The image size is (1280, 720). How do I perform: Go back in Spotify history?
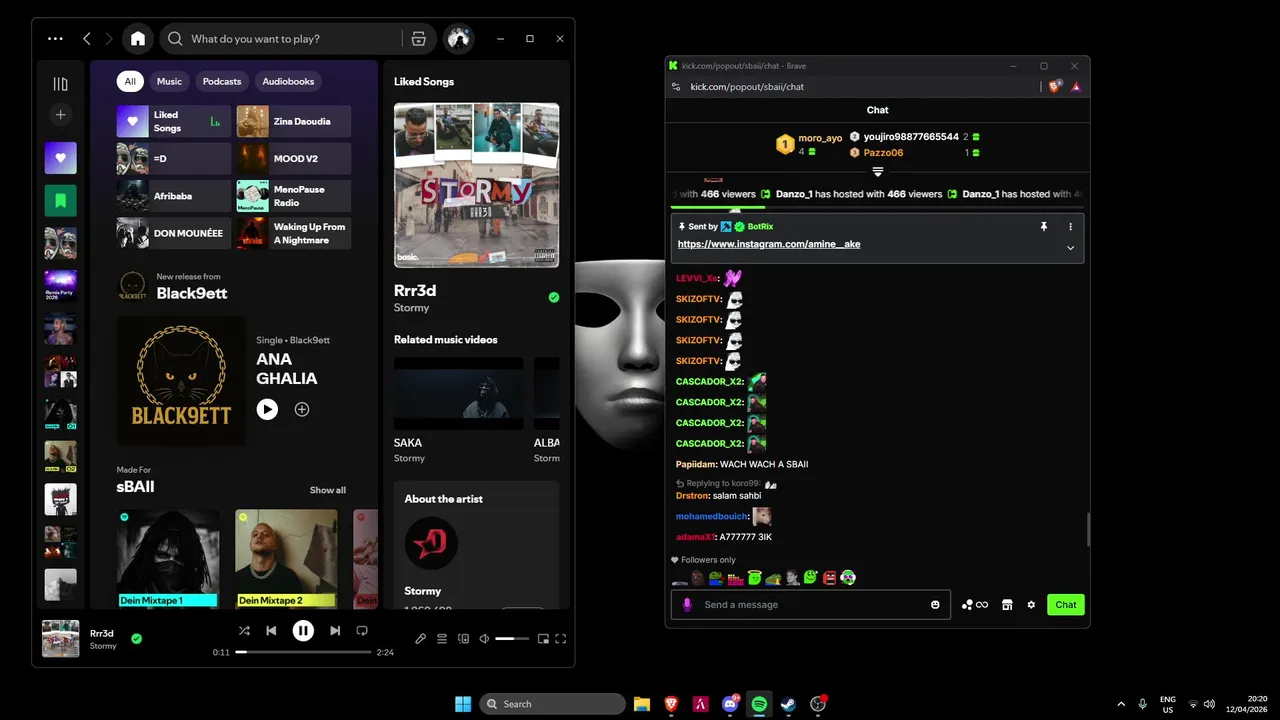87,39
